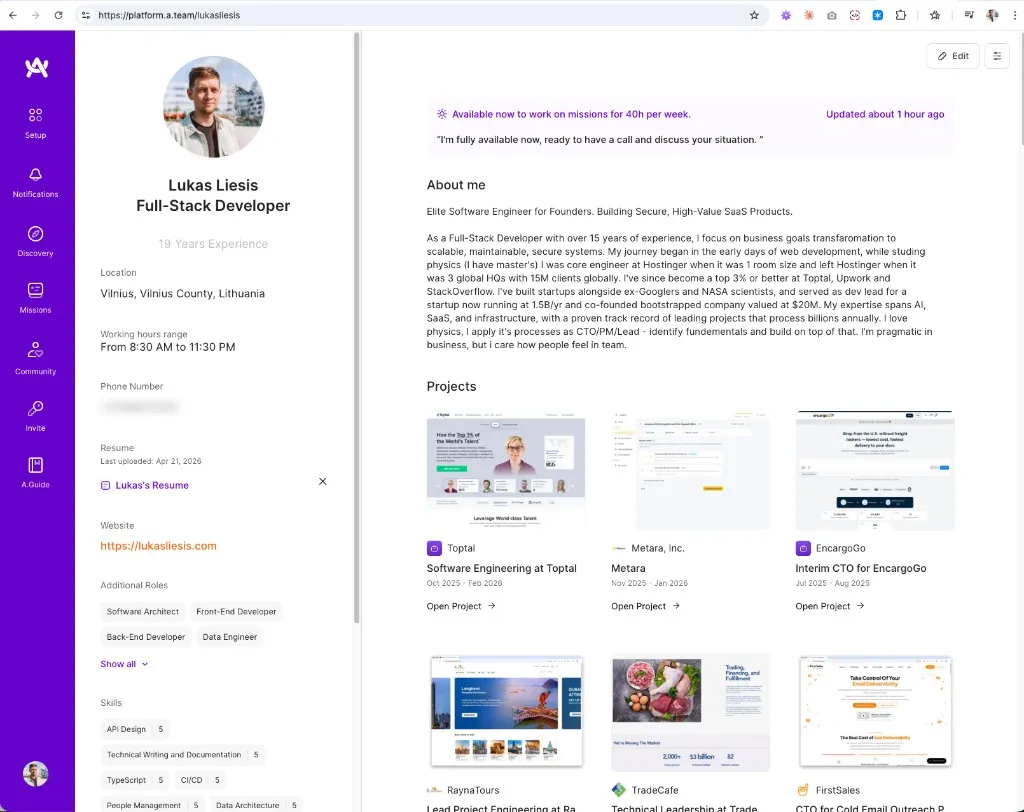The width and height of the screenshot is (1024, 812).
Task: Expand Show all additional roles
Action: pos(124,664)
